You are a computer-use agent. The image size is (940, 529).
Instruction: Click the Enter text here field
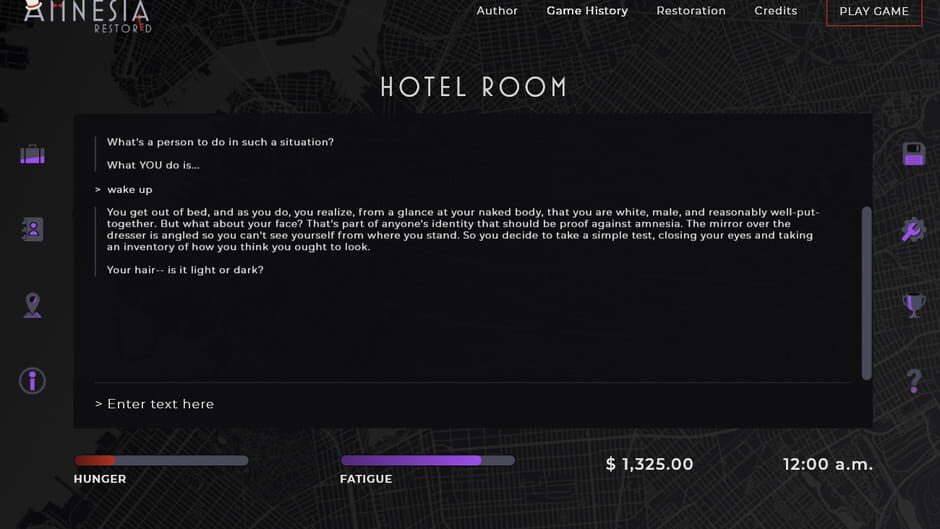(470, 404)
